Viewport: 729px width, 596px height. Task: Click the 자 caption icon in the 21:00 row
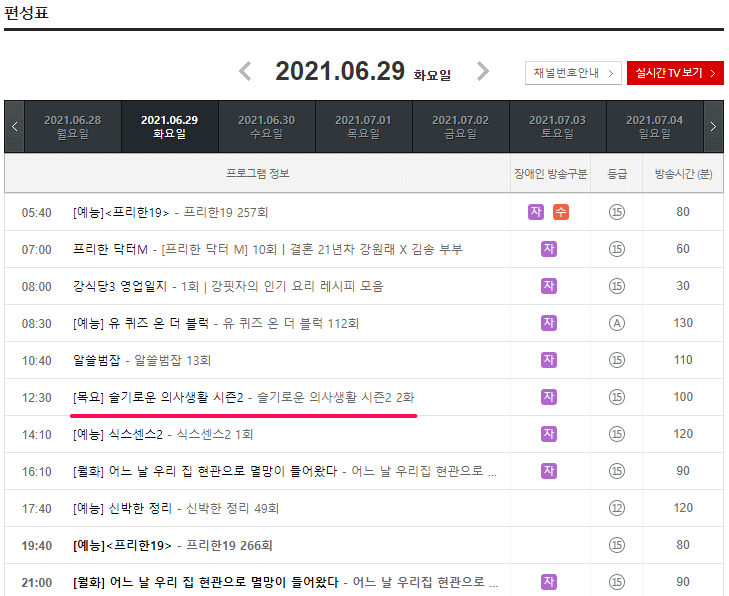click(x=549, y=582)
